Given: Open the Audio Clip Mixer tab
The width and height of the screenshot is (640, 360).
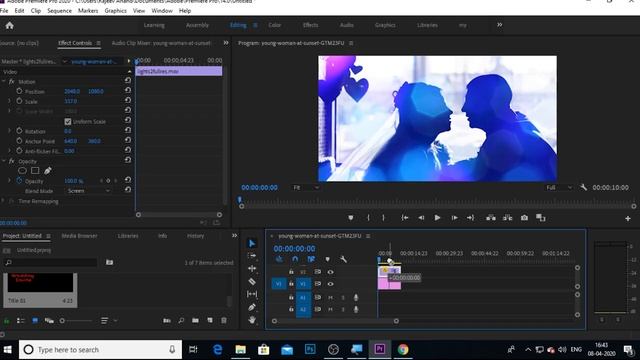Looking at the screenshot, I should pyautogui.click(x=161, y=43).
